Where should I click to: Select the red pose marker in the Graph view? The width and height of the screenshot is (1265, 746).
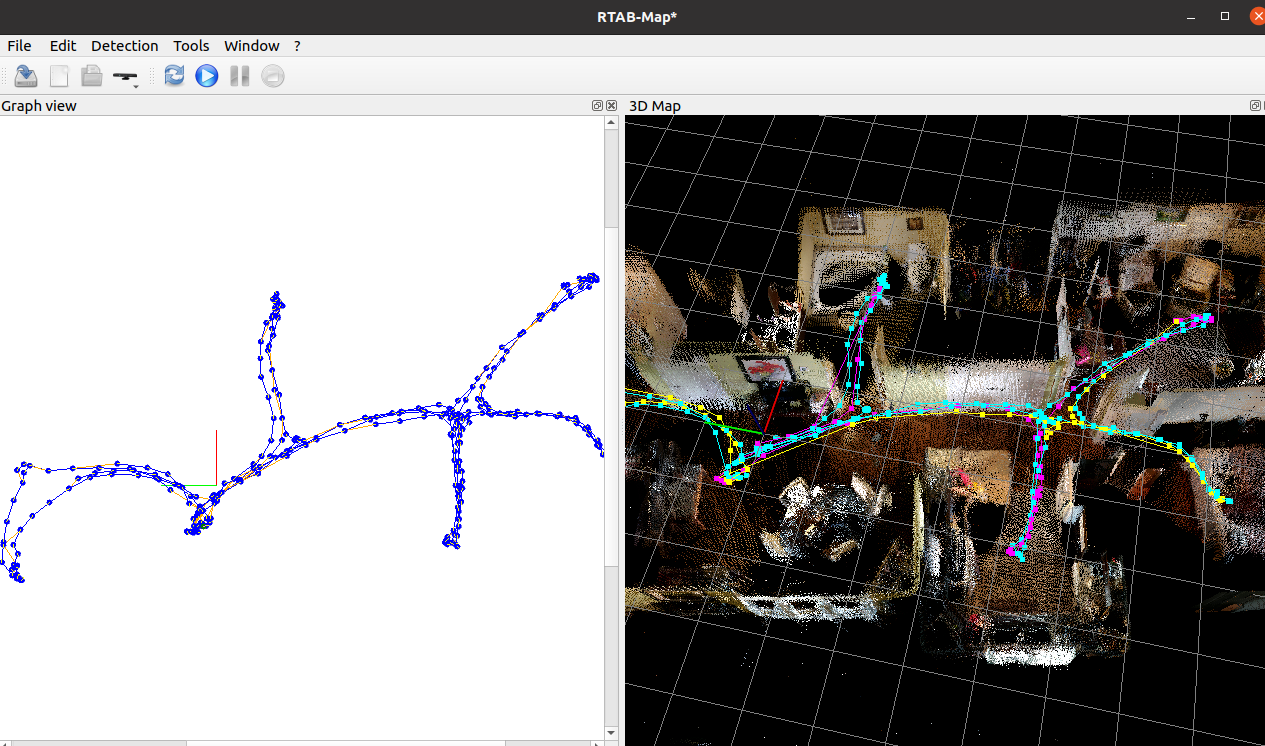click(216, 460)
